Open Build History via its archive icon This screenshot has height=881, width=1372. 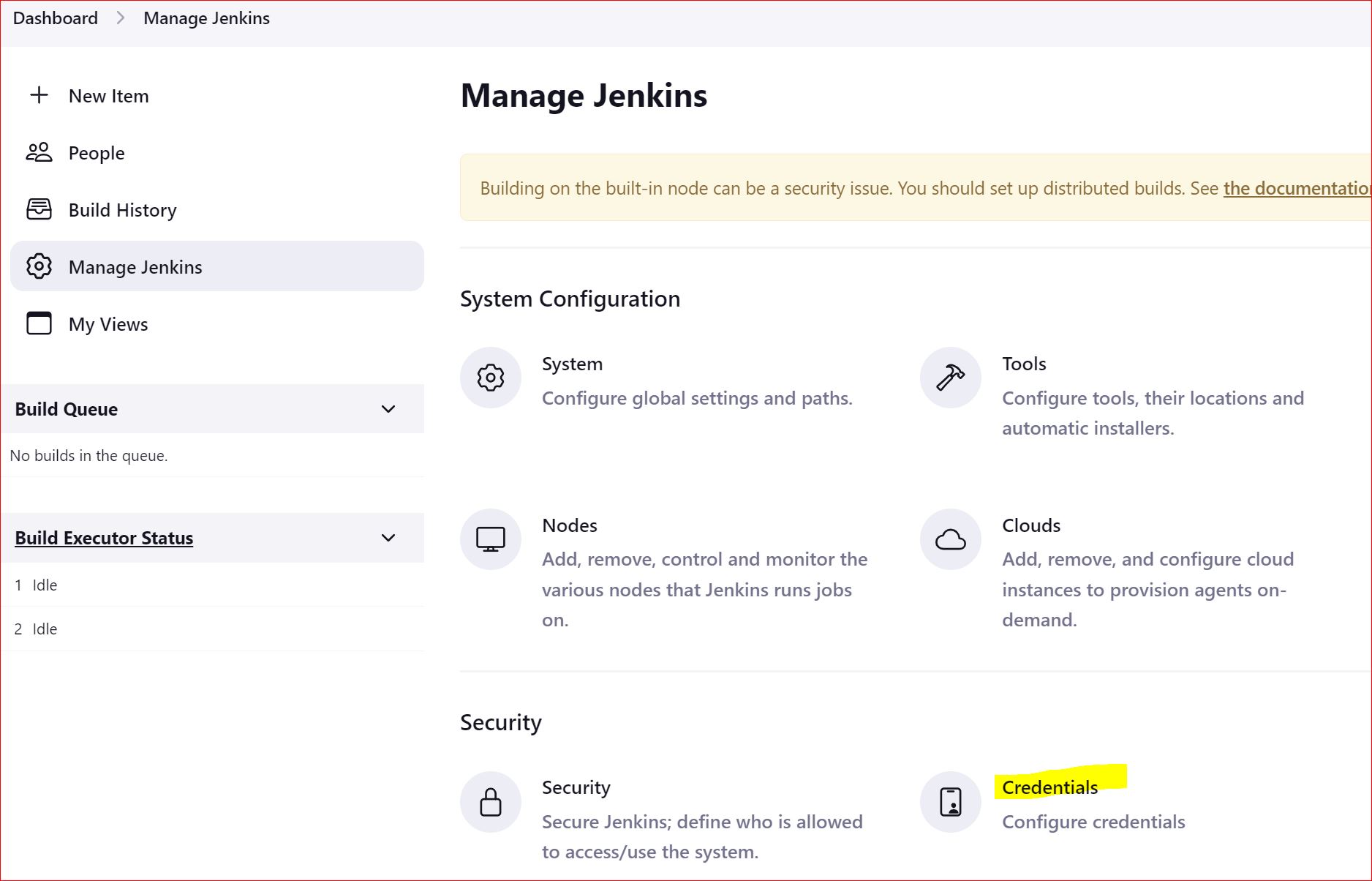pos(39,209)
